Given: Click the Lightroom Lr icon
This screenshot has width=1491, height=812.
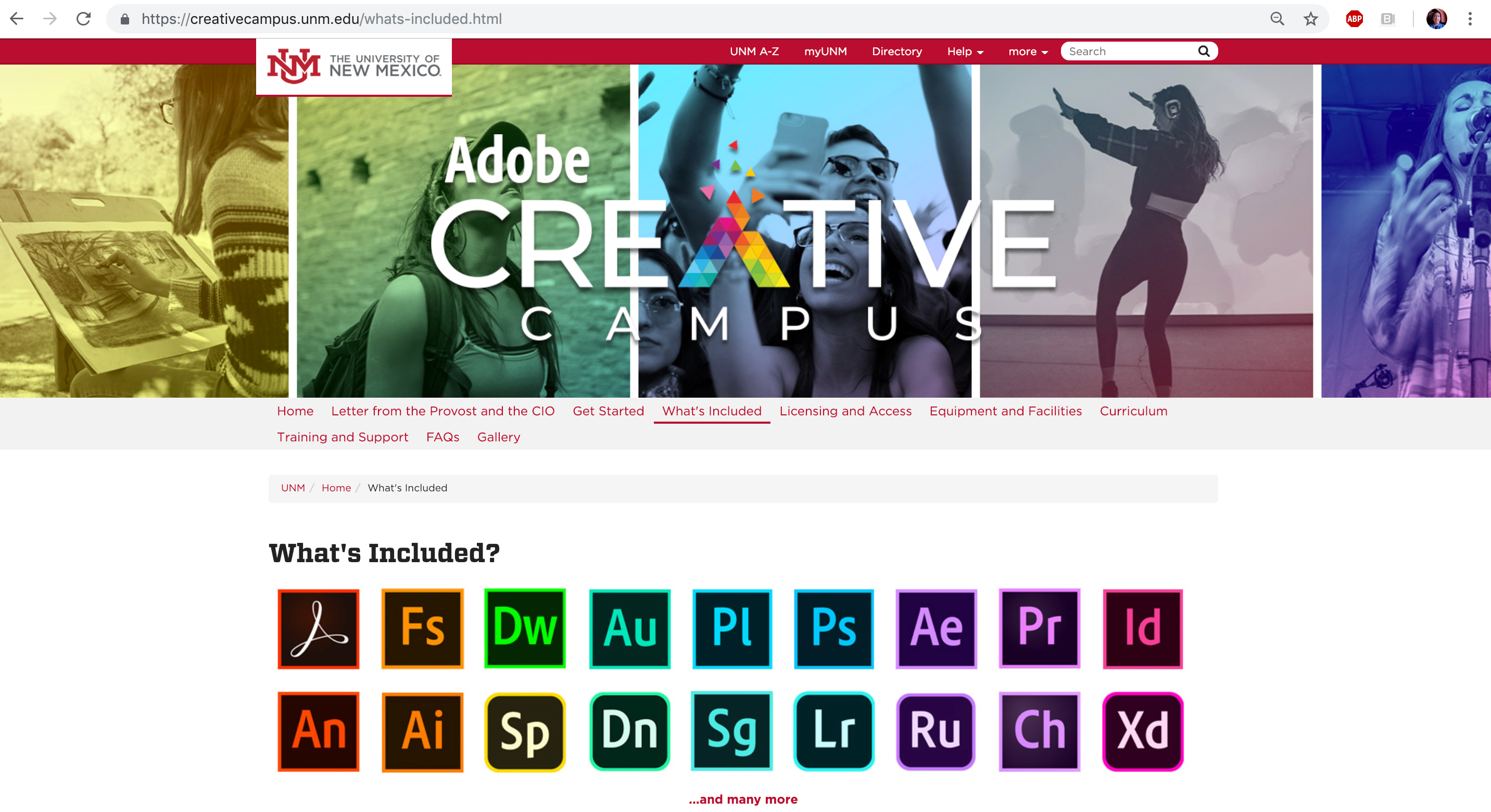Looking at the screenshot, I should 833,731.
